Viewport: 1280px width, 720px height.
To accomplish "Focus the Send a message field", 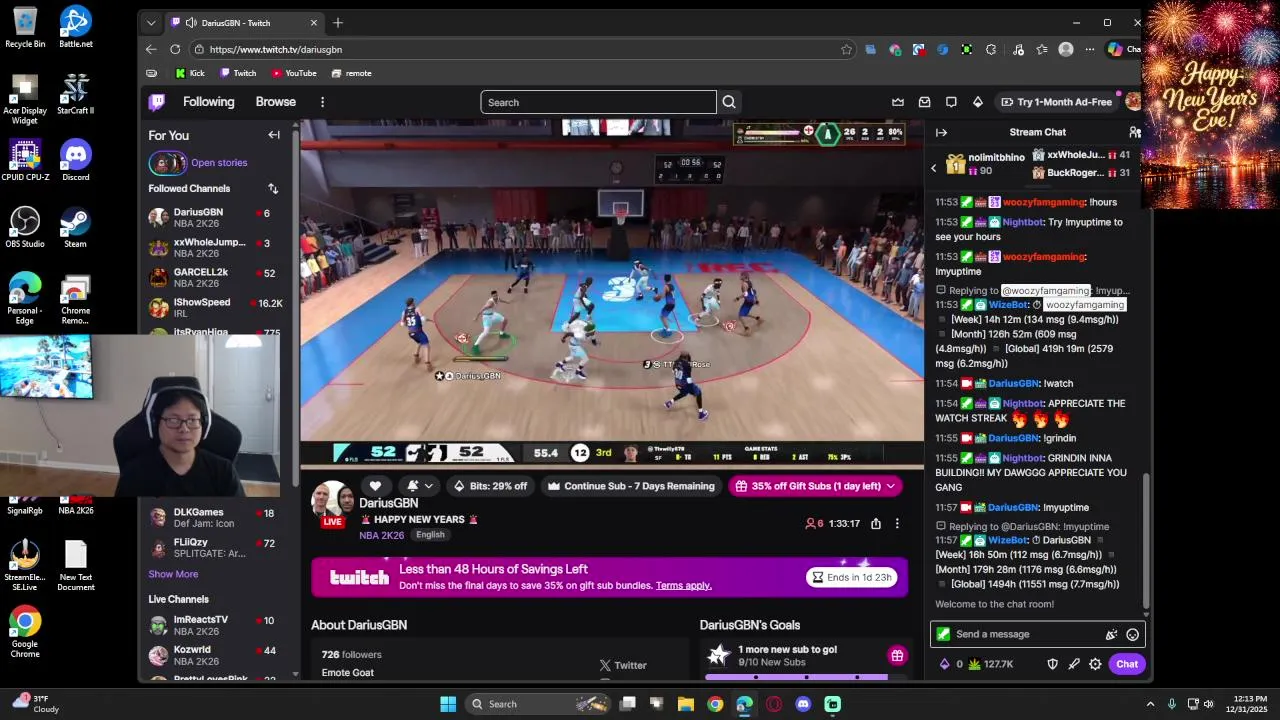I will tap(1037, 634).
